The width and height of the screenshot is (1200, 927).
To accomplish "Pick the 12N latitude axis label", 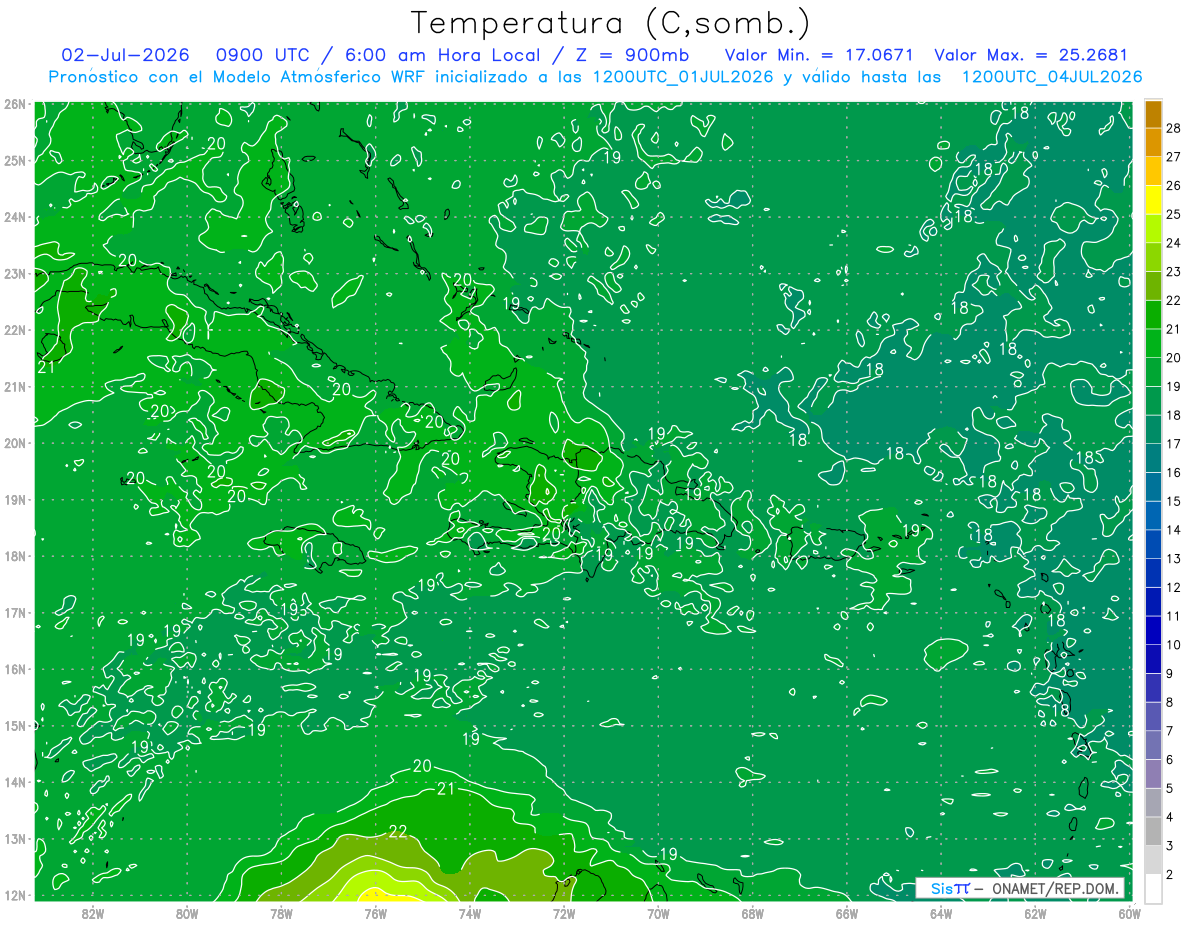I will point(15,895).
